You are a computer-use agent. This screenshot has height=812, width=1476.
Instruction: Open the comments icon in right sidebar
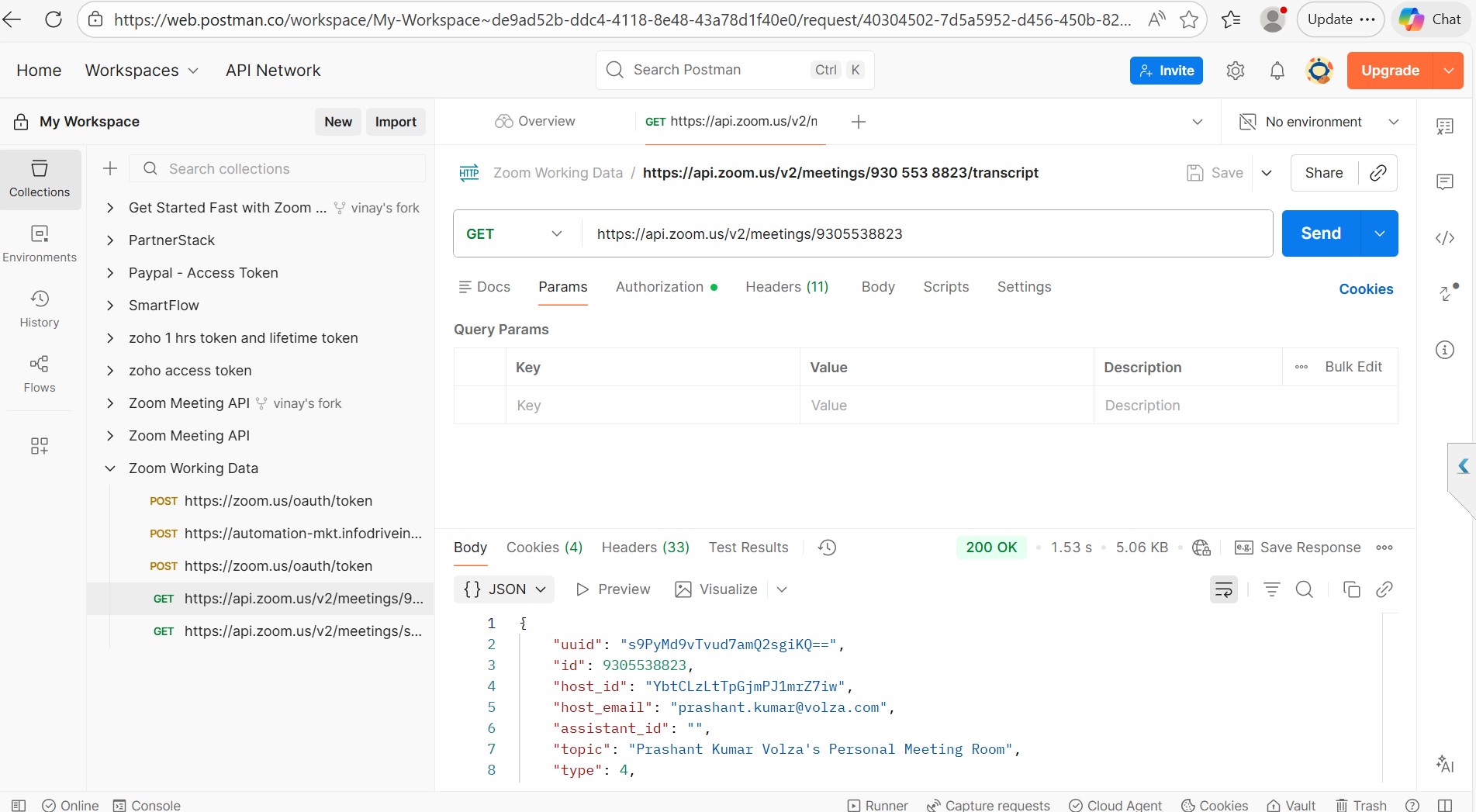coord(1445,182)
